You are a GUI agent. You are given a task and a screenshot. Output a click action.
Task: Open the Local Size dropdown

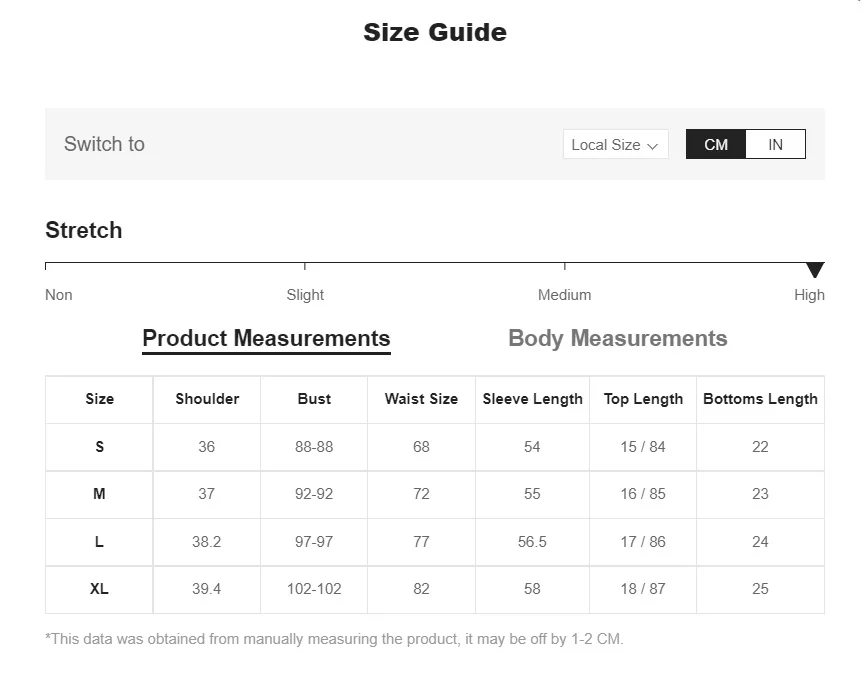[615, 144]
